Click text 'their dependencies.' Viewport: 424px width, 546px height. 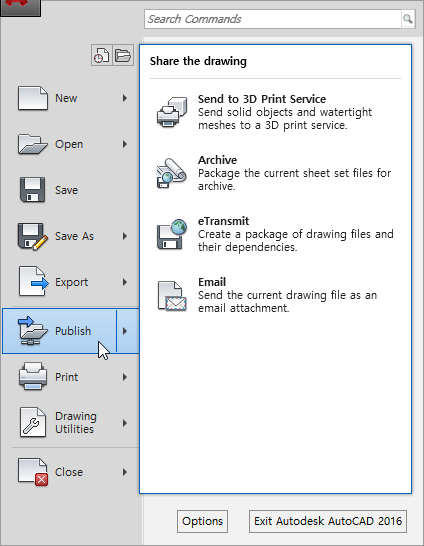click(248, 247)
